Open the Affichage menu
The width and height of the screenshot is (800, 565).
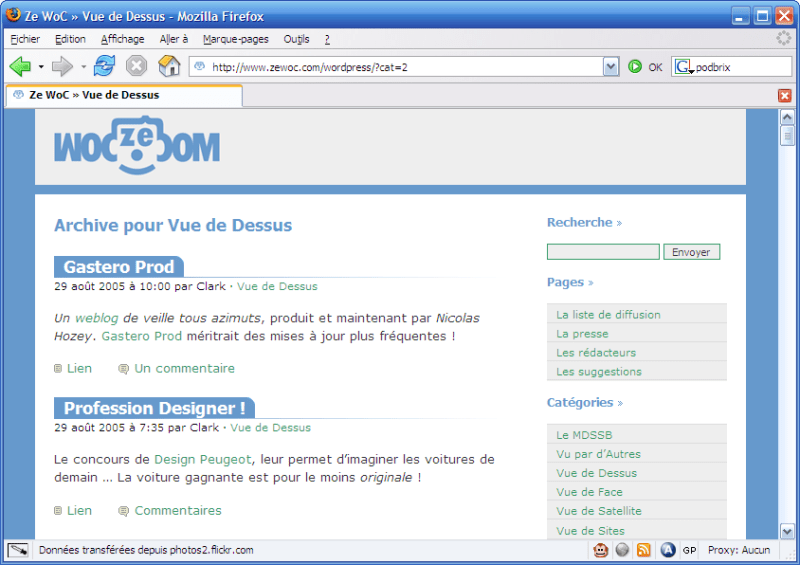(122, 39)
